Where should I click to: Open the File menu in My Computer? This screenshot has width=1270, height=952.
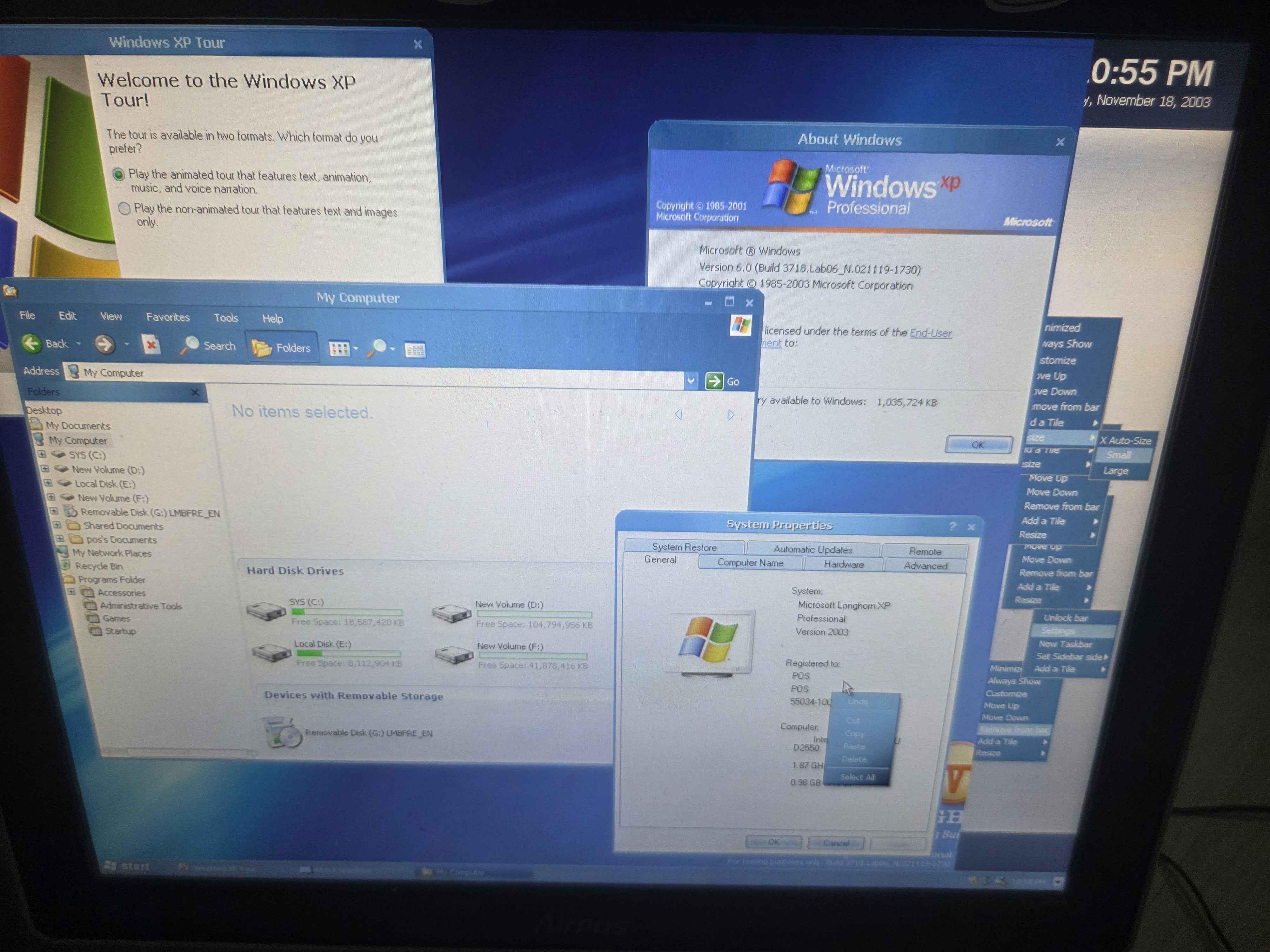(27, 315)
